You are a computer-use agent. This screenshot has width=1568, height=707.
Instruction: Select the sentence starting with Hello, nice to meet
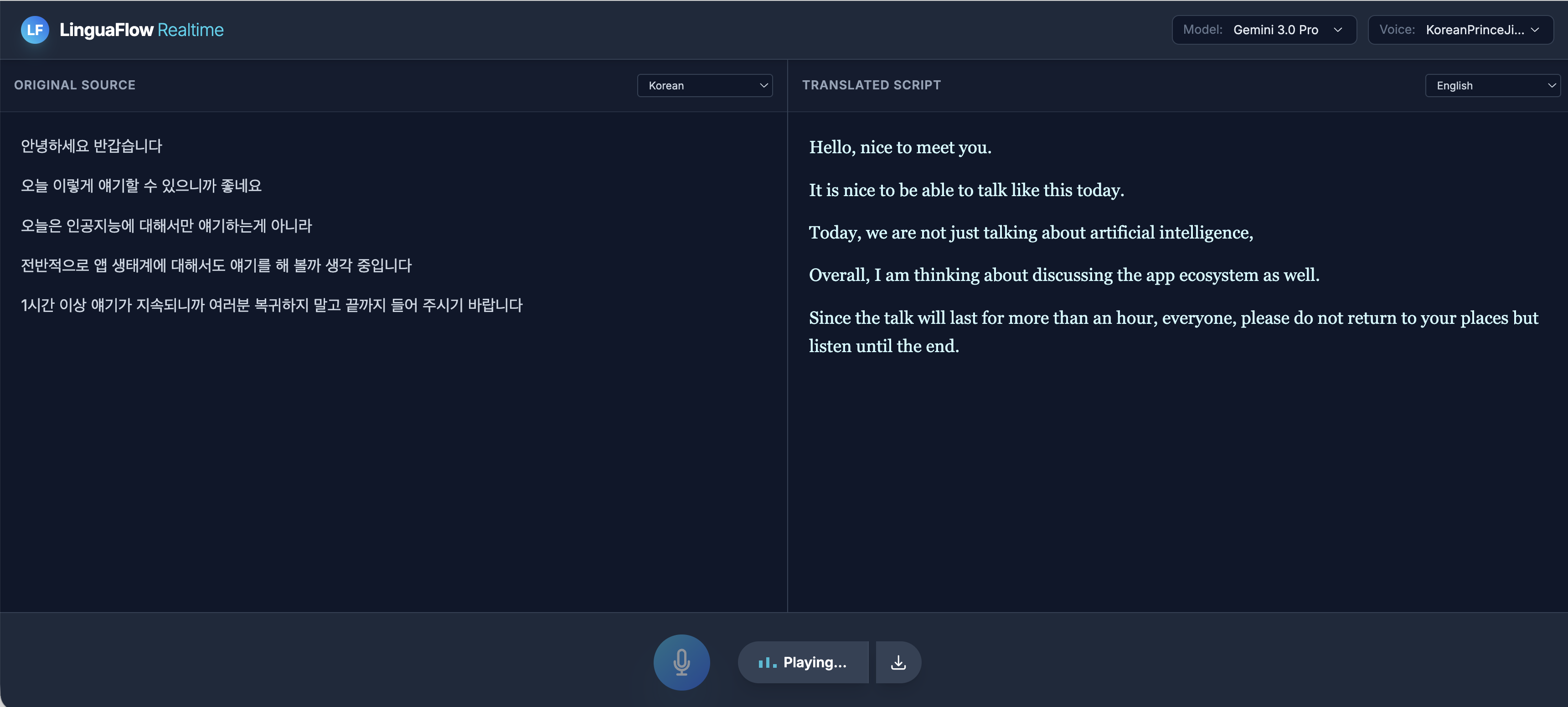point(900,147)
